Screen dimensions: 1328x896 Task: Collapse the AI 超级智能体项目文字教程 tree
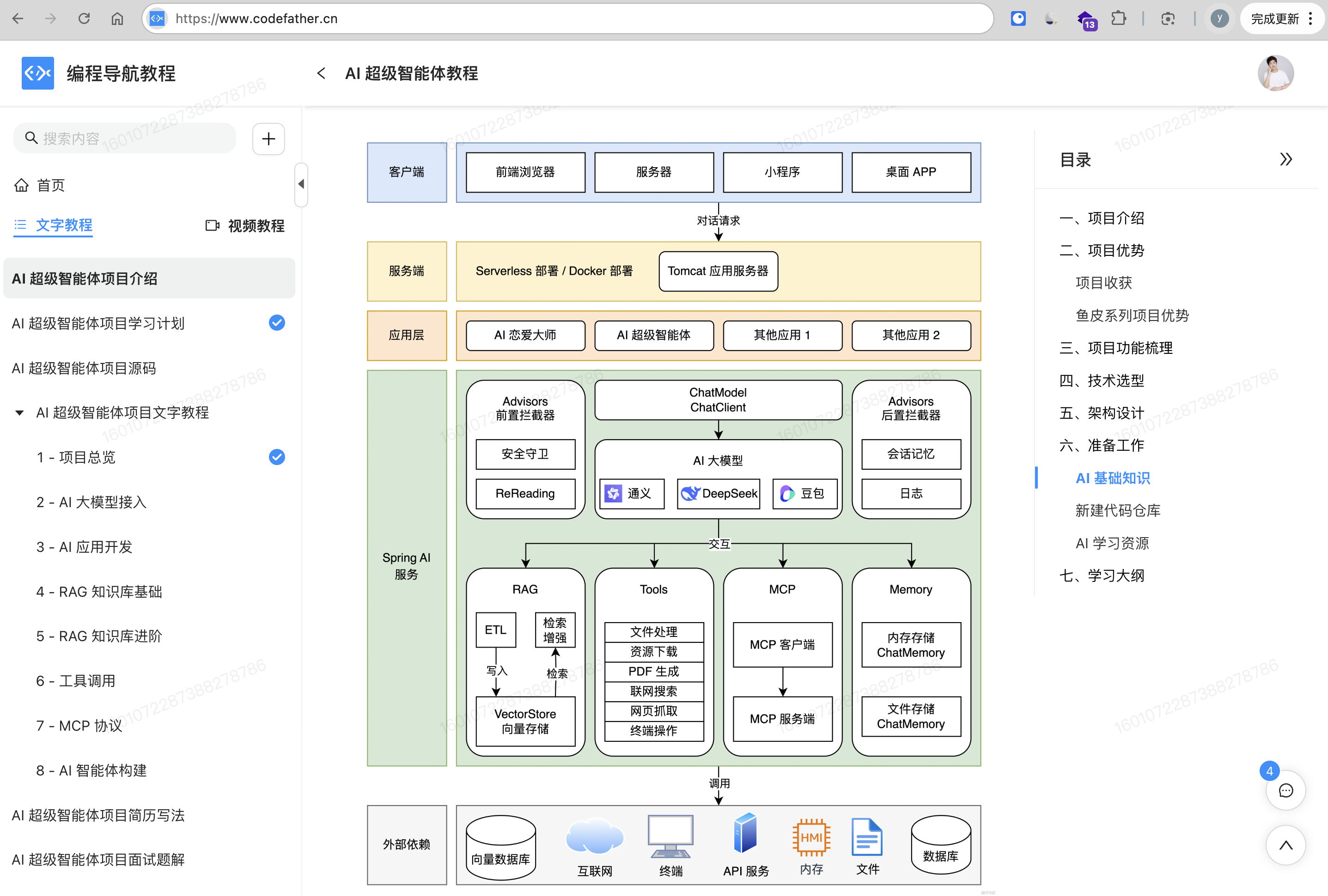pos(19,413)
